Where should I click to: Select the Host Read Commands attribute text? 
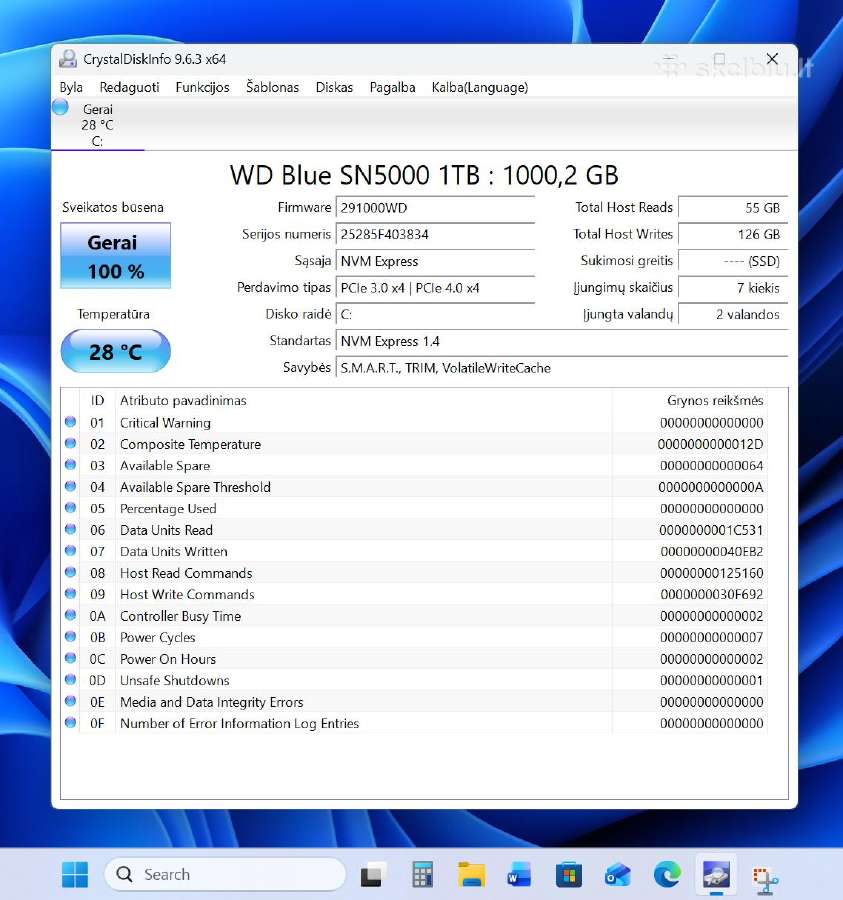(186, 573)
